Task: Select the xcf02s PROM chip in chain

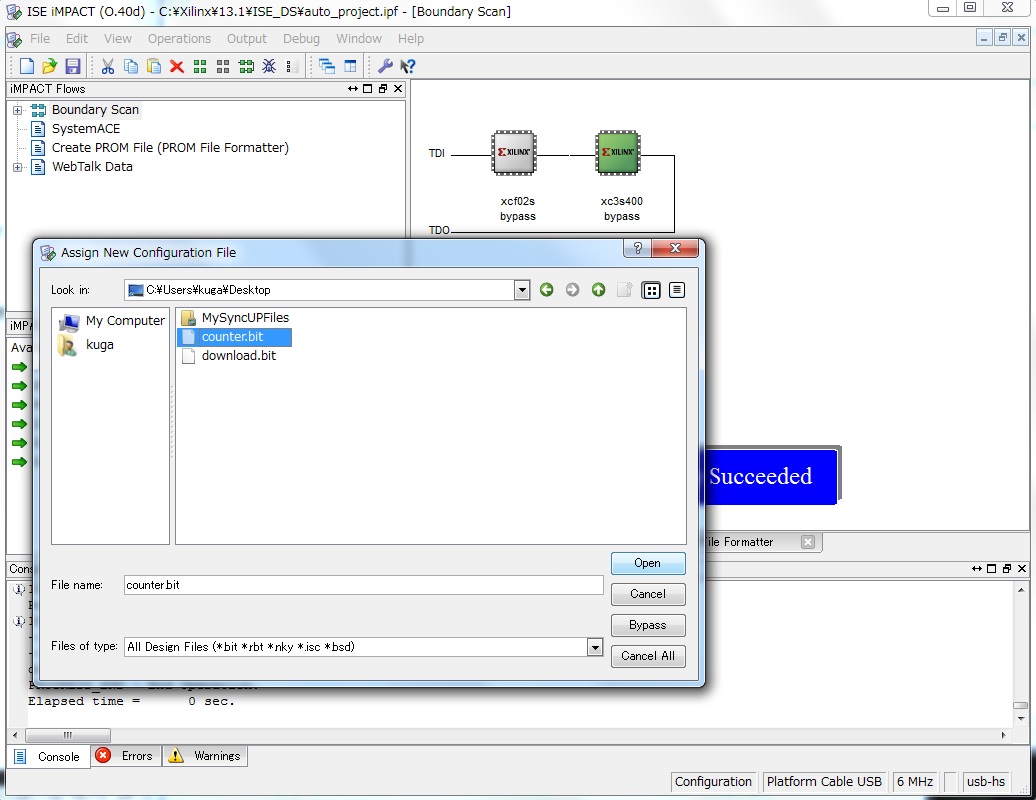Action: click(x=514, y=153)
